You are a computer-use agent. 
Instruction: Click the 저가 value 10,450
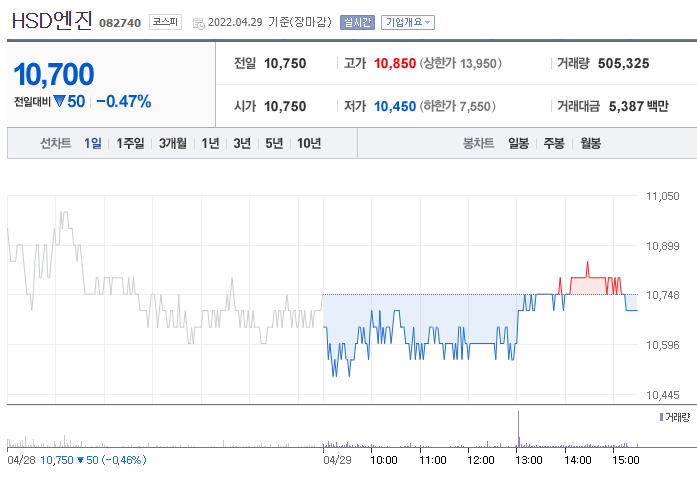click(x=395, y=107)
